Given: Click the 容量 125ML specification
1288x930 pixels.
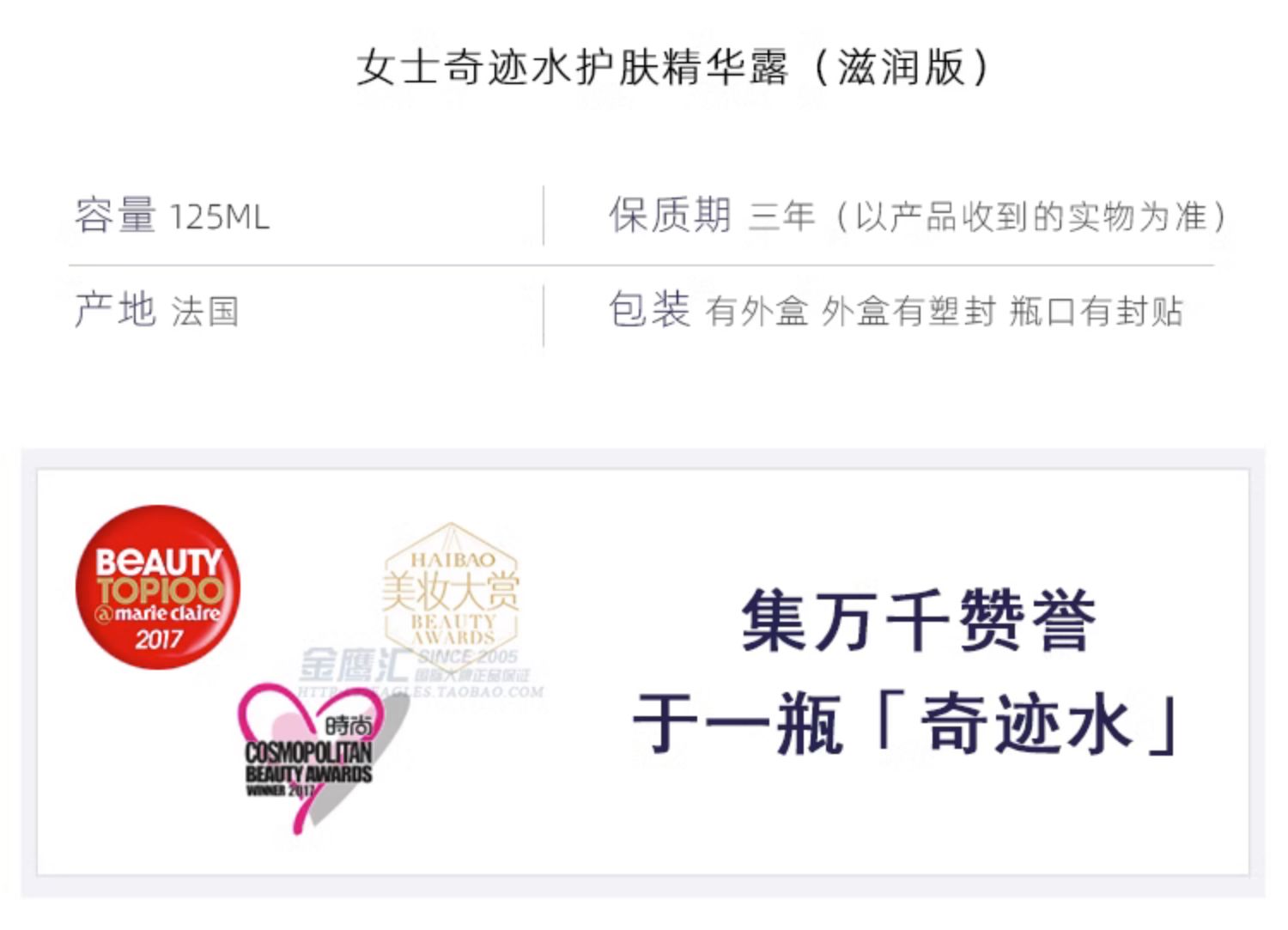Looking at the screenshot, I should coord(172,216).
